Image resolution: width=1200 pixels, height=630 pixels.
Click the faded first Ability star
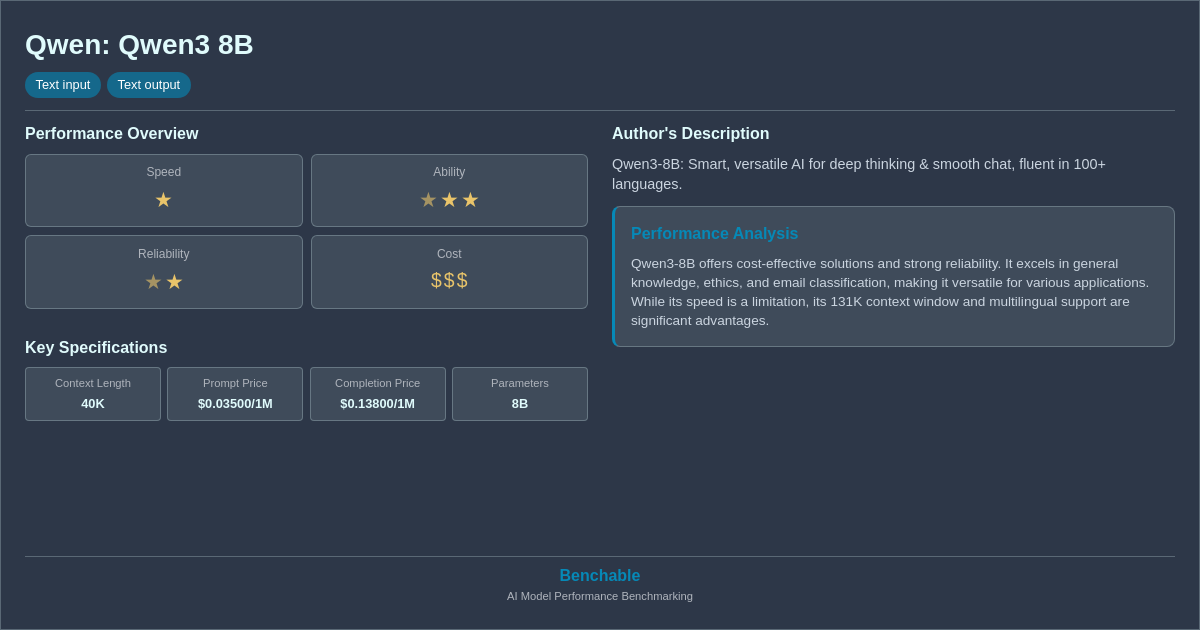pos(428,200)
